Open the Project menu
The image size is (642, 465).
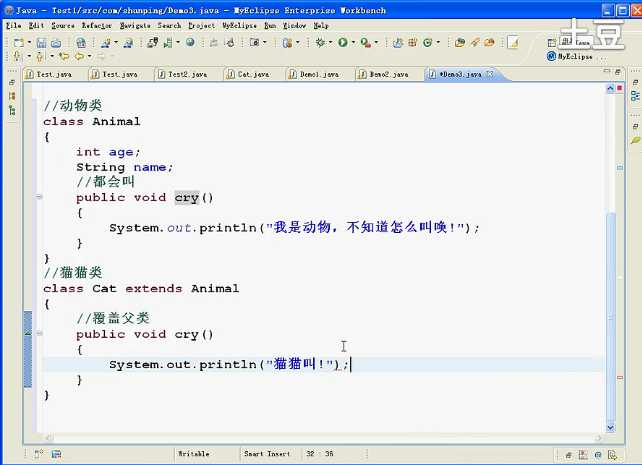coord(201,25)
